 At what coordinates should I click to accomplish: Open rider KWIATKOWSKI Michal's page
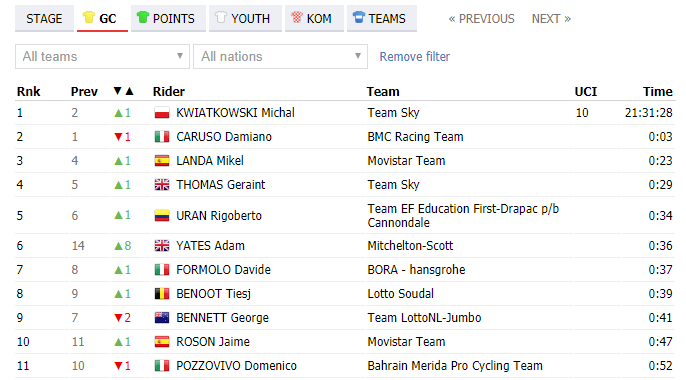(x=235, y=113)
